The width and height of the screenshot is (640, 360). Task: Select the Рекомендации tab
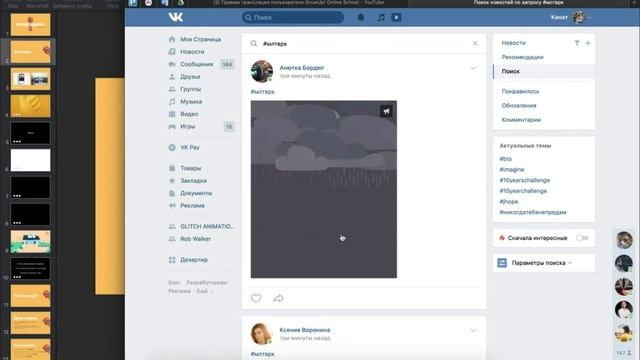pos(522,57)
